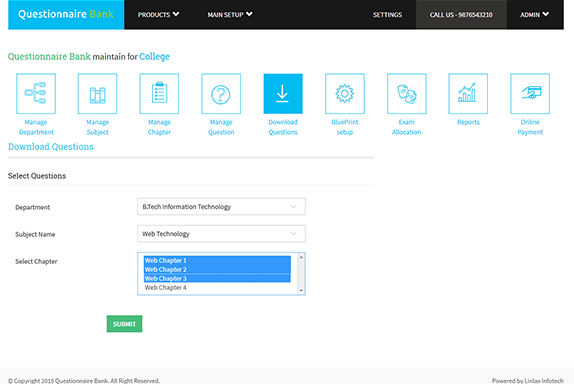Click the Exam Allocation label text
This screenshot has width=574, height=384.
407,127
